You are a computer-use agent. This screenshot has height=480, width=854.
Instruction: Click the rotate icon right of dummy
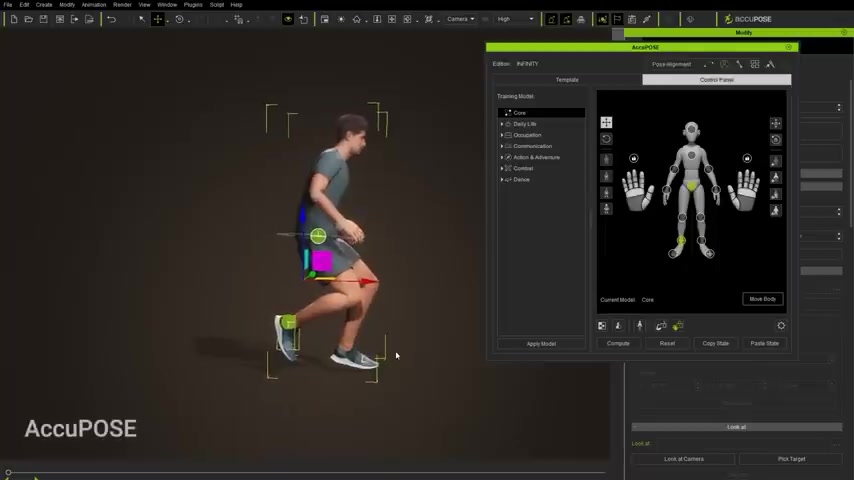click(776, 140)
